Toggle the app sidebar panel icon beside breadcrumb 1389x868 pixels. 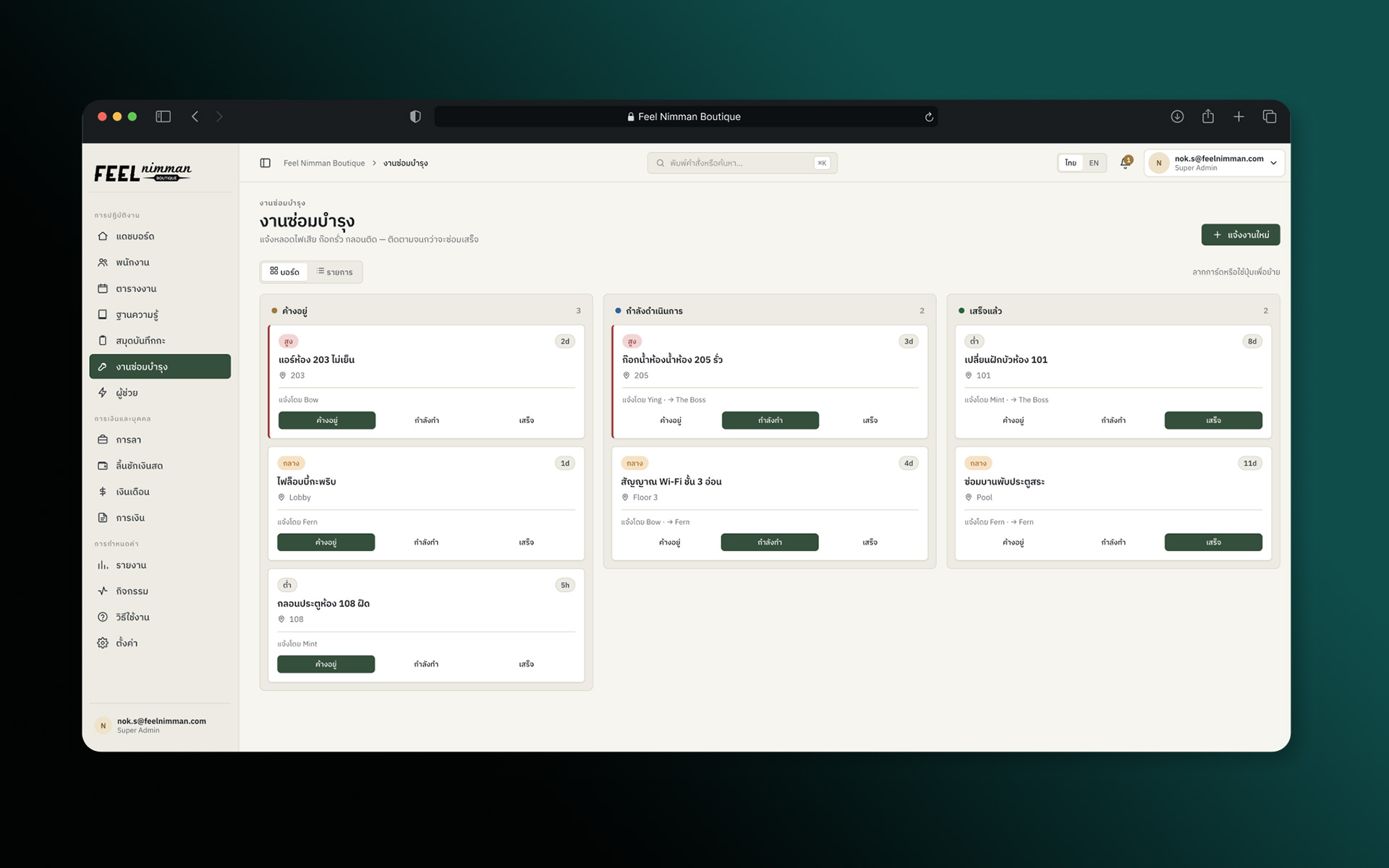pos(266,163)
